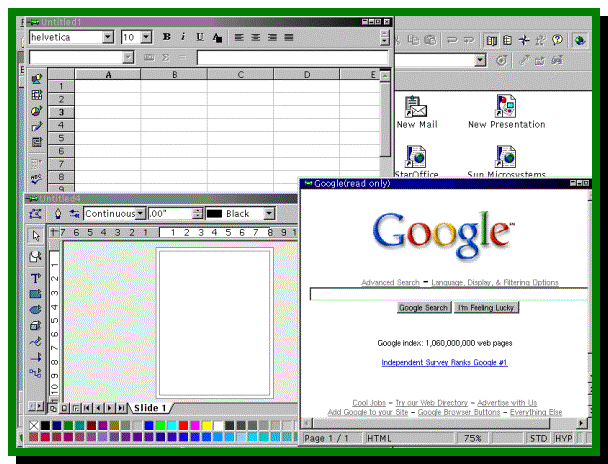Click the I'm Feeling Lucky button

pyautogui.click(x=486, y=308)
